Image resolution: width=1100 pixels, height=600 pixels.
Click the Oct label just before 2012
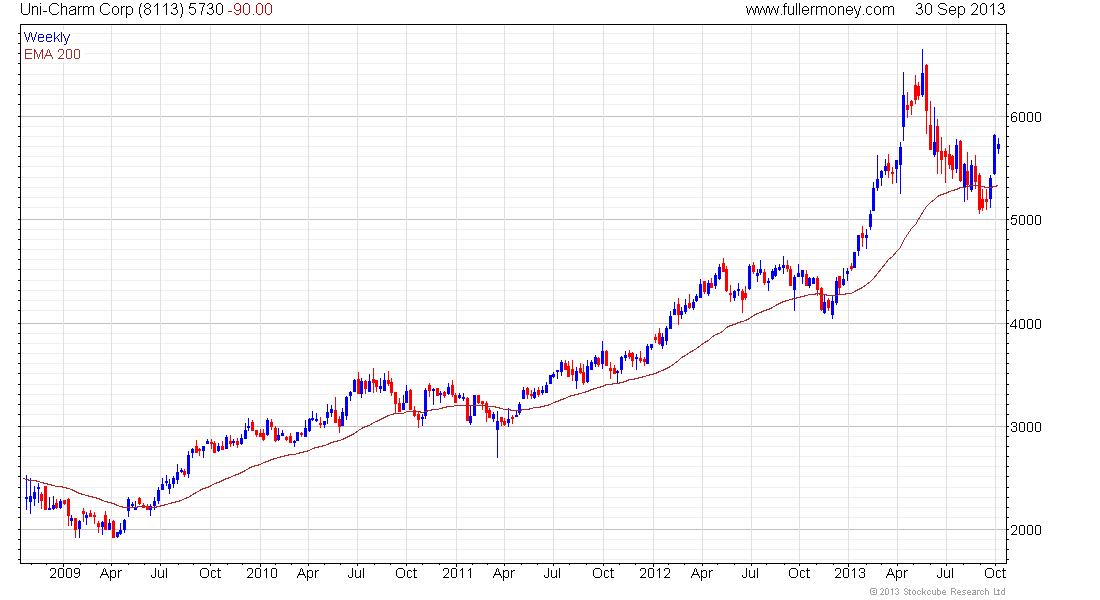coord(603,573)
